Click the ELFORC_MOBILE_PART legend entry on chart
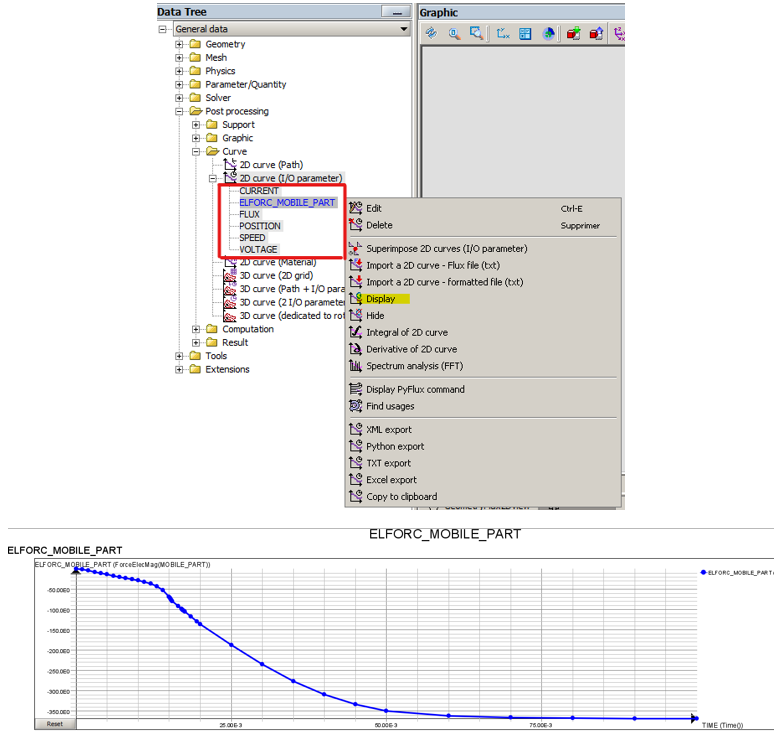This screenshot has height=732, width=776. 738,573
